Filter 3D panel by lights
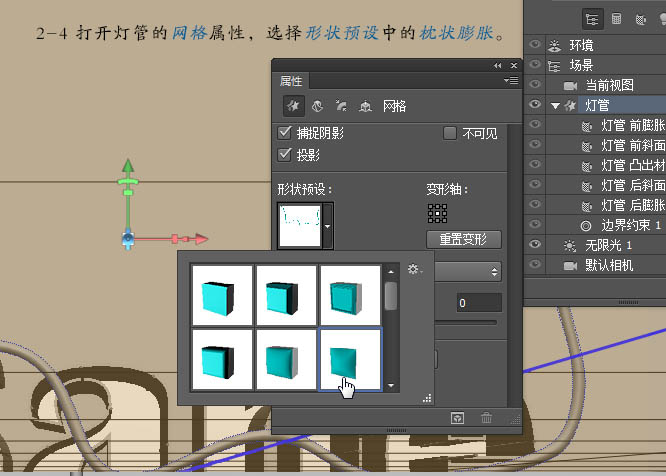 tap(661, 18)
